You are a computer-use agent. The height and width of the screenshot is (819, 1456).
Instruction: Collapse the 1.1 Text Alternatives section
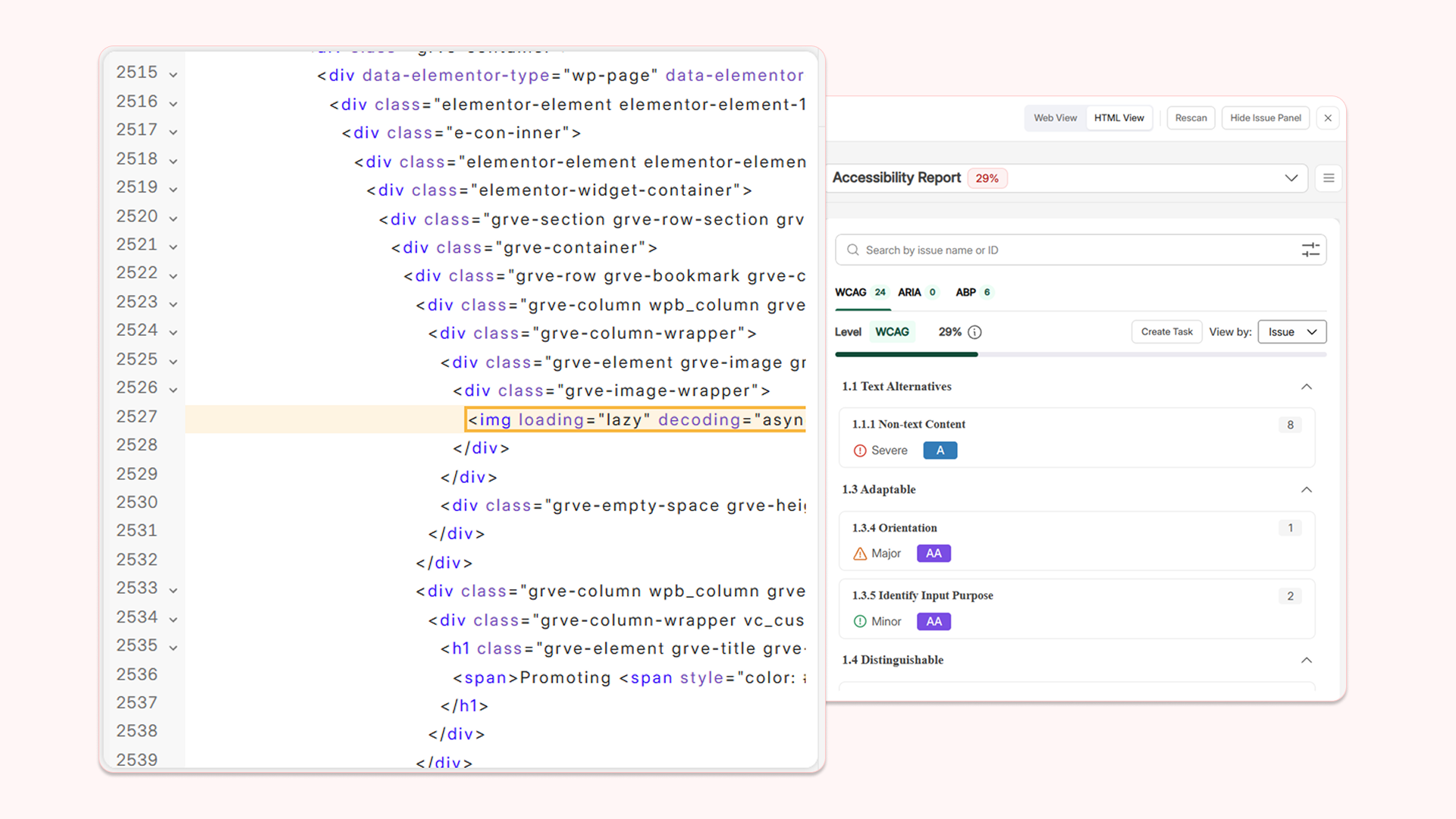(1307, 387)
